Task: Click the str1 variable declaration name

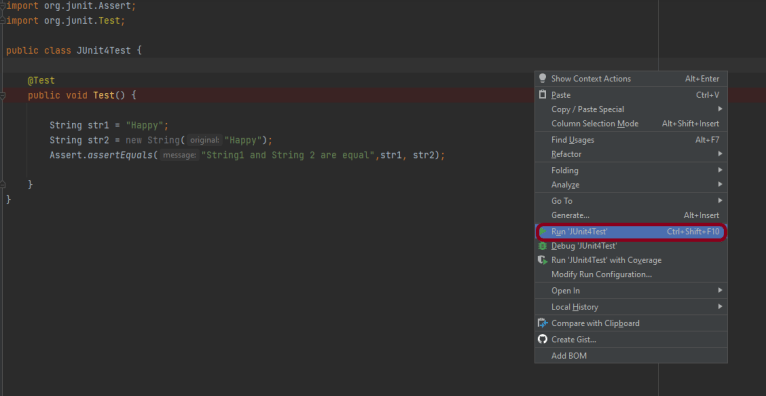Action: tap(98, 125)
